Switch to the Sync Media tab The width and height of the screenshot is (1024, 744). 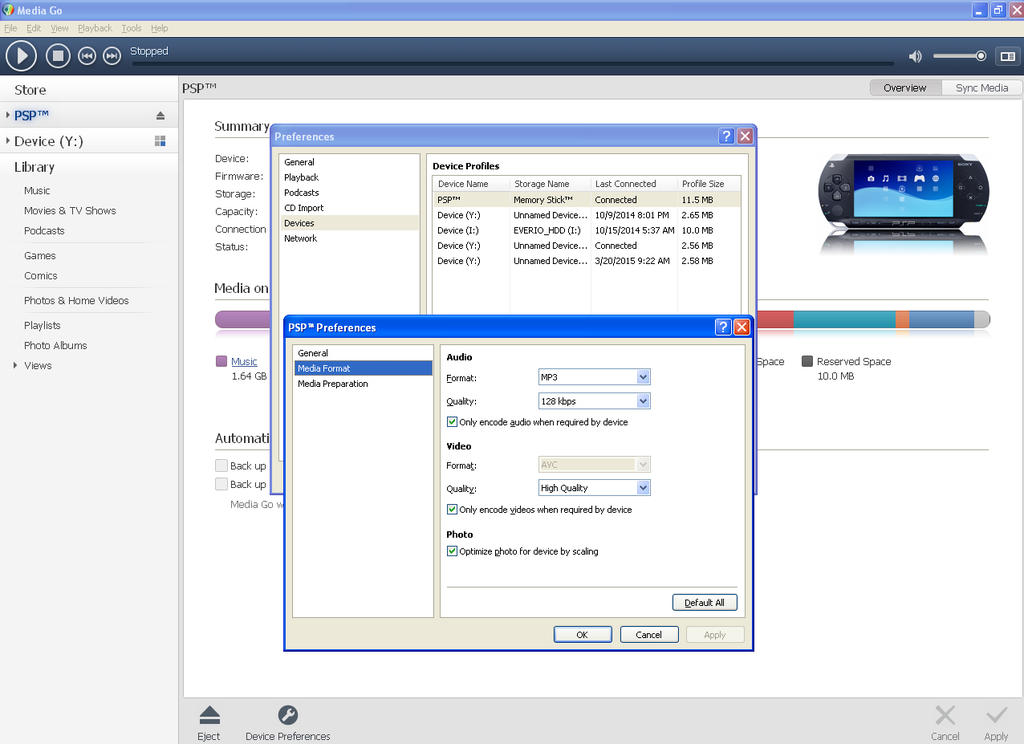[x=982, y=88]
